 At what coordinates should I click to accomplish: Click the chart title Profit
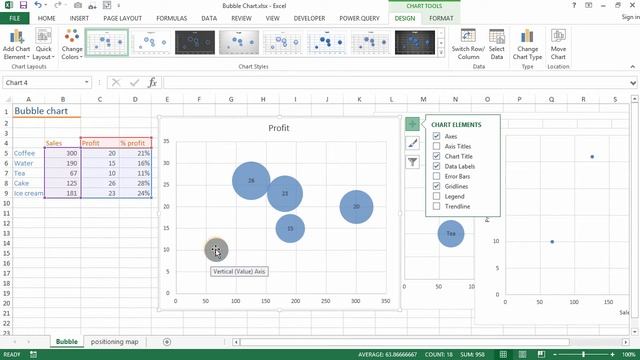pyautogui.click(x=279, y=128)
